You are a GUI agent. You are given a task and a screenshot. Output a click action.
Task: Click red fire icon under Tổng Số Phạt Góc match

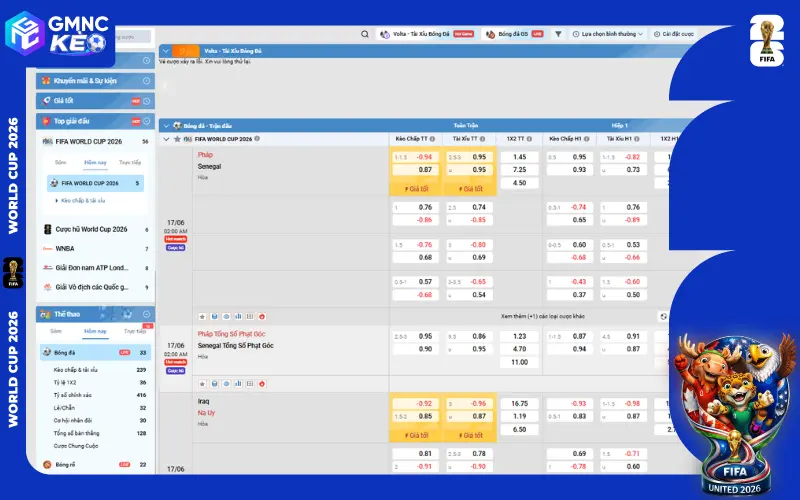click(262, 384)
